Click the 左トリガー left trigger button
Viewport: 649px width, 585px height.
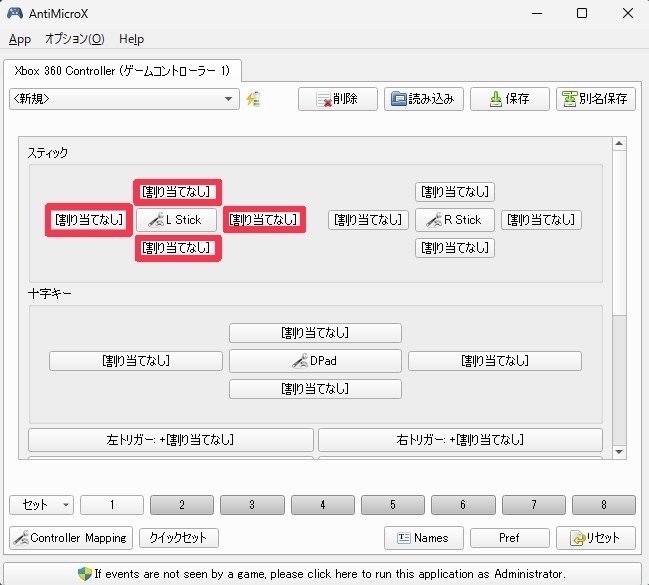(x=171, y=440)
